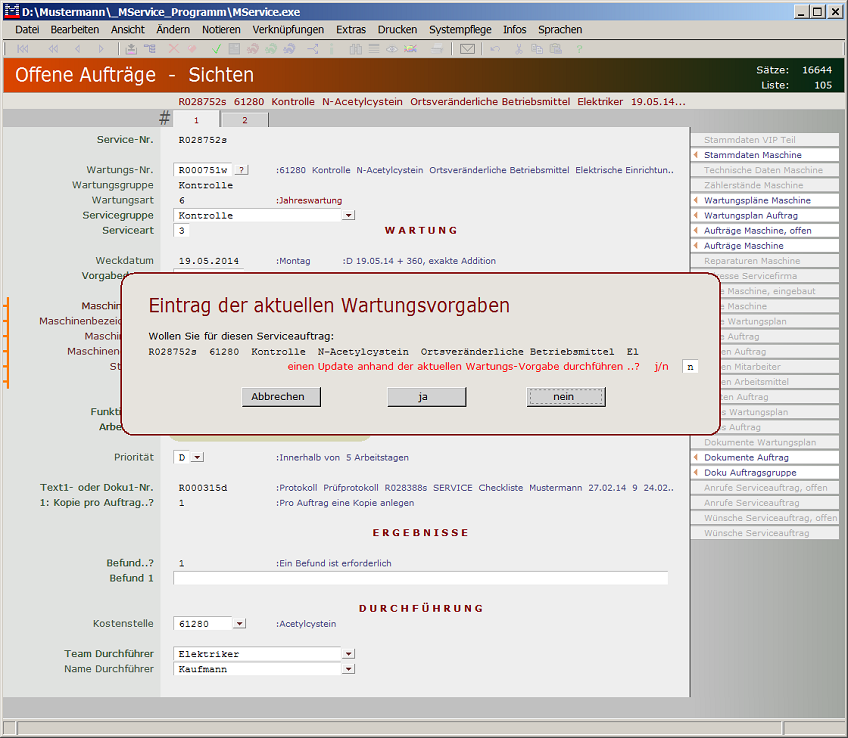Click the green question mark help icon
Image resolution: width=848 pixels, height=738 pixels.
pos(578,48)
